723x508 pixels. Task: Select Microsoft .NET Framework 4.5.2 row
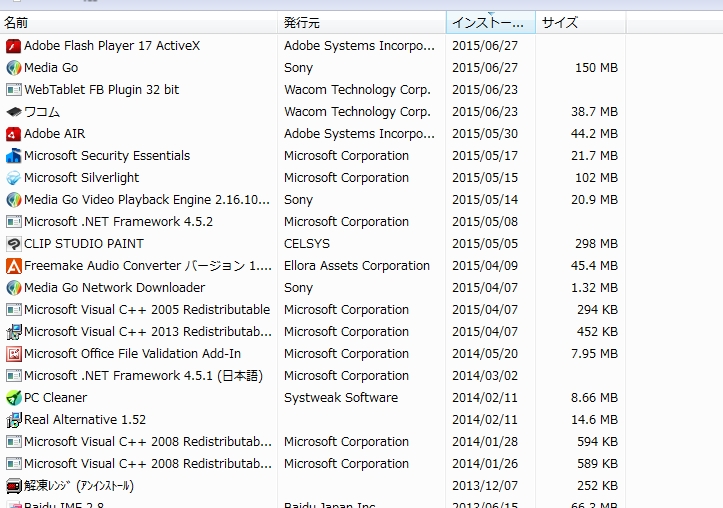tap(118, 222)
